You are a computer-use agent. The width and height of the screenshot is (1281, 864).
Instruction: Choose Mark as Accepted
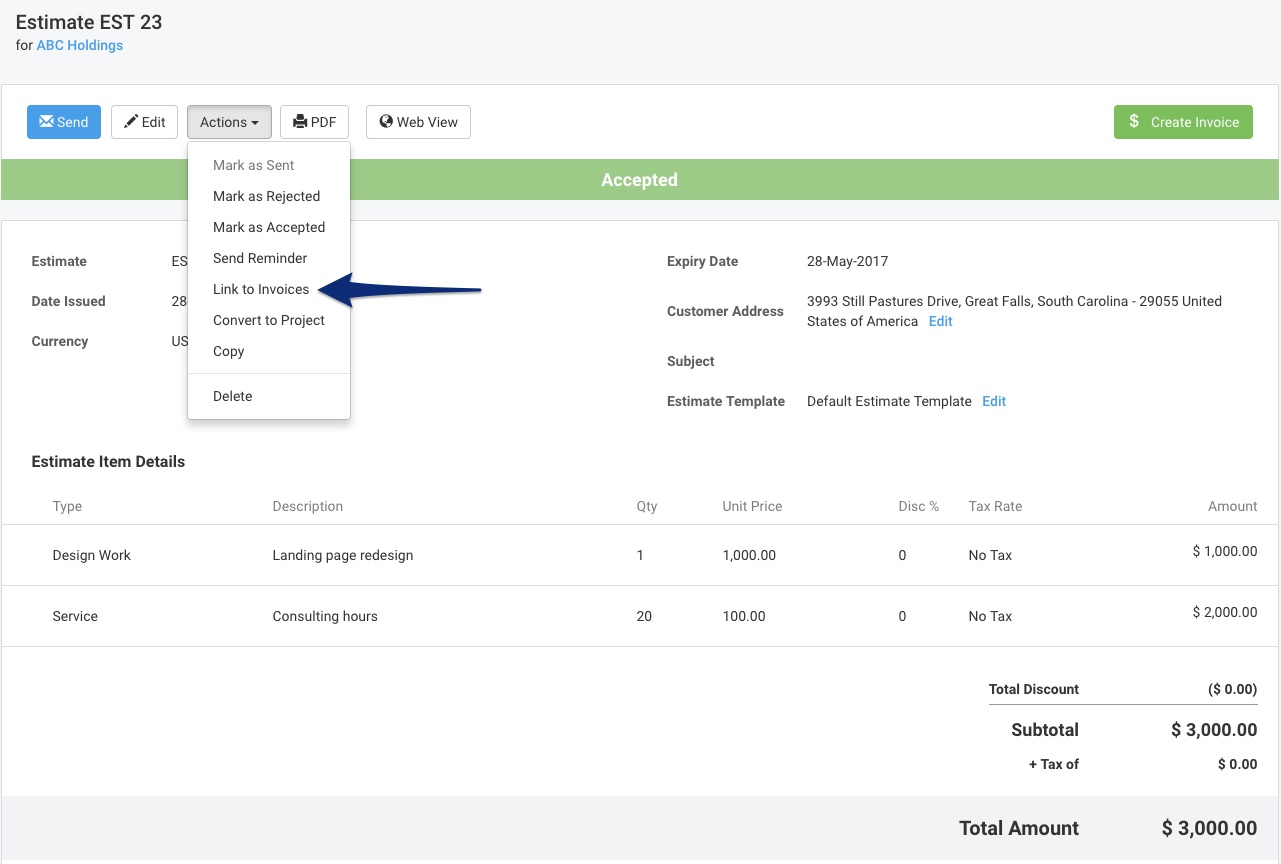coord(269,227)
